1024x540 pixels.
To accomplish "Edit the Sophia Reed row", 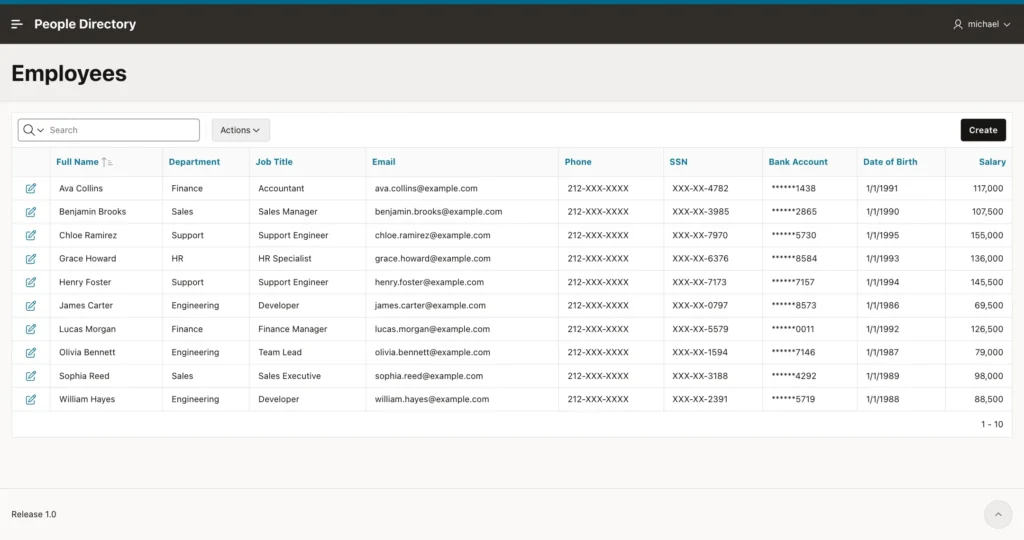I will point(31,376).
